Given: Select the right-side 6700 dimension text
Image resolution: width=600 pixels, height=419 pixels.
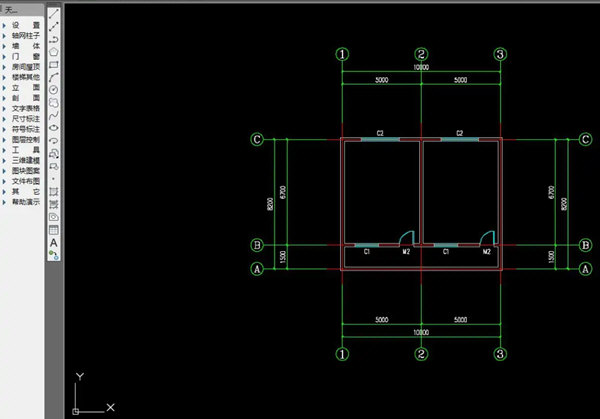Looking at the screenshot, I should (551, 192).
